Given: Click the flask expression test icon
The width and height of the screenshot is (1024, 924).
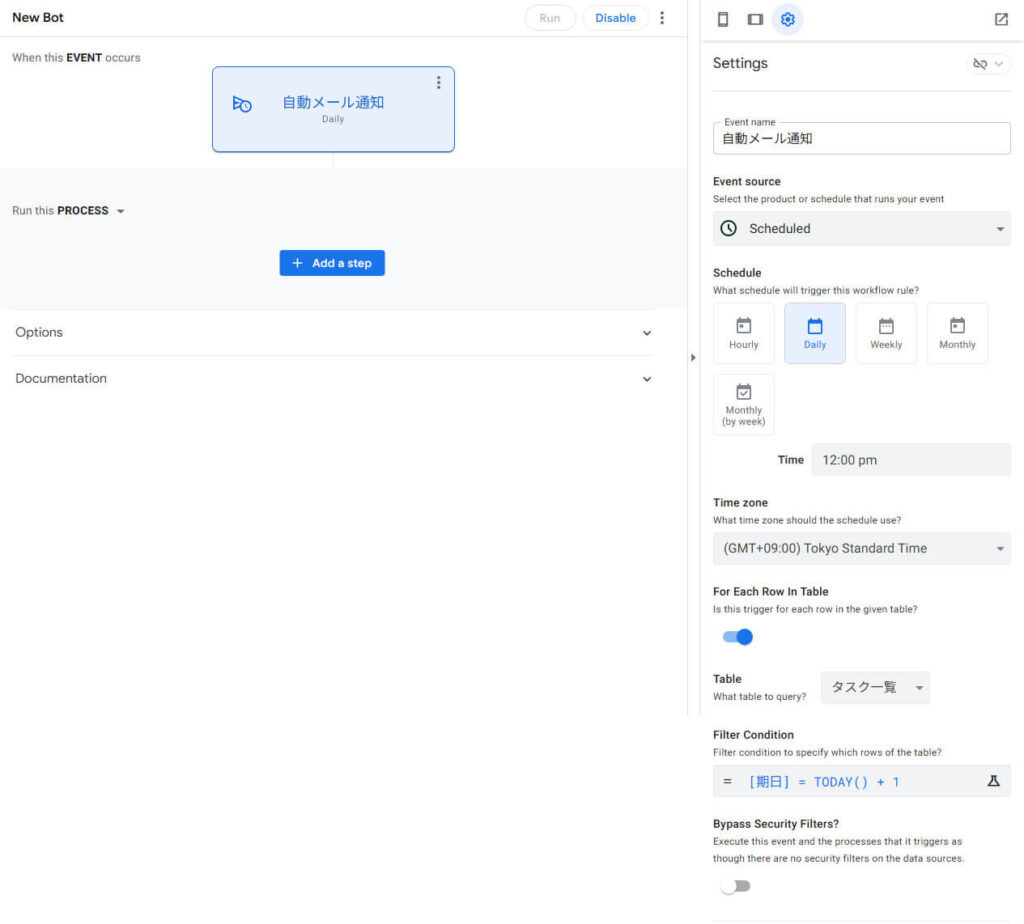Looking at the screenshot, I should pyautogui.click(x=993, y=781).
